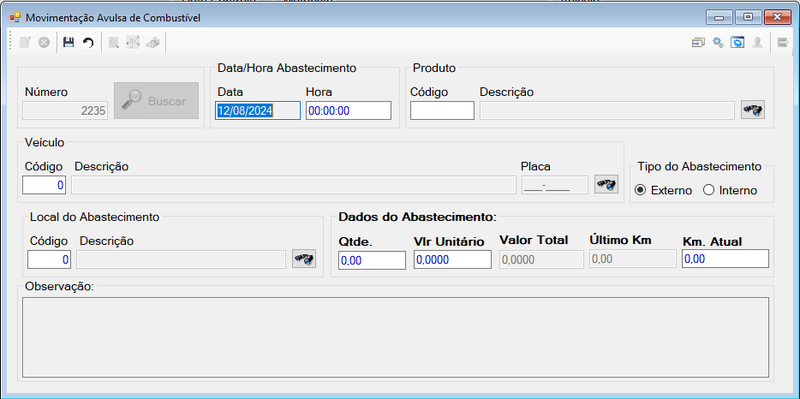Save the fuel record with floppy icon

68,43
